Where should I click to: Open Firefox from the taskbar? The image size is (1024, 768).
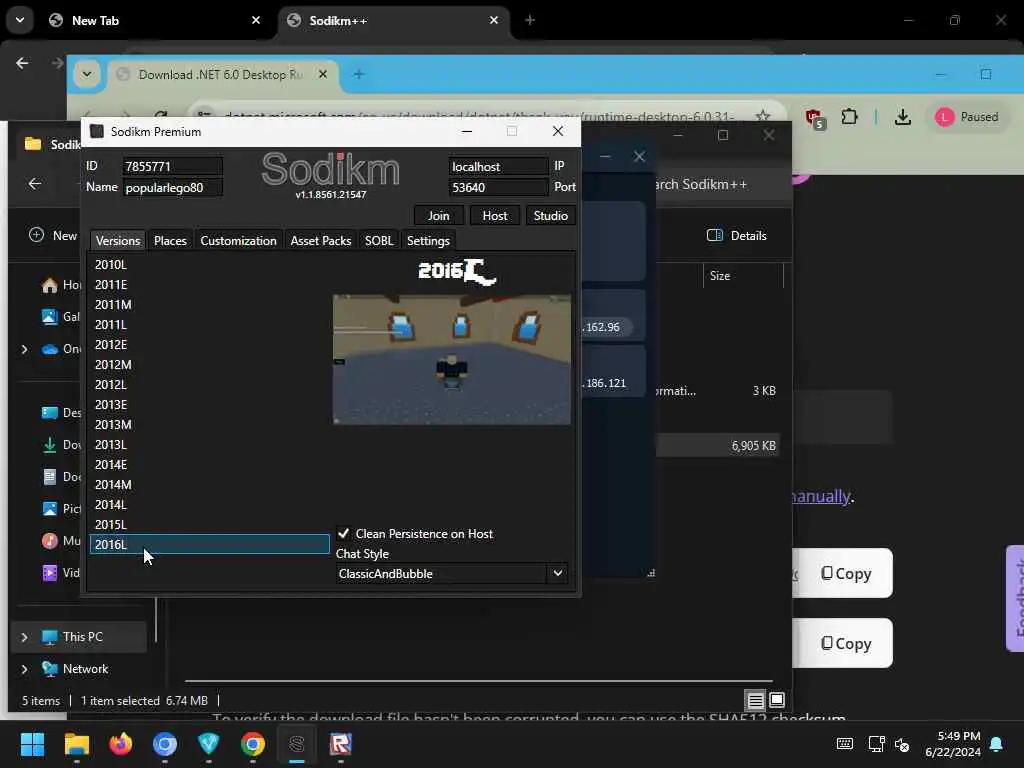point(121,744)
